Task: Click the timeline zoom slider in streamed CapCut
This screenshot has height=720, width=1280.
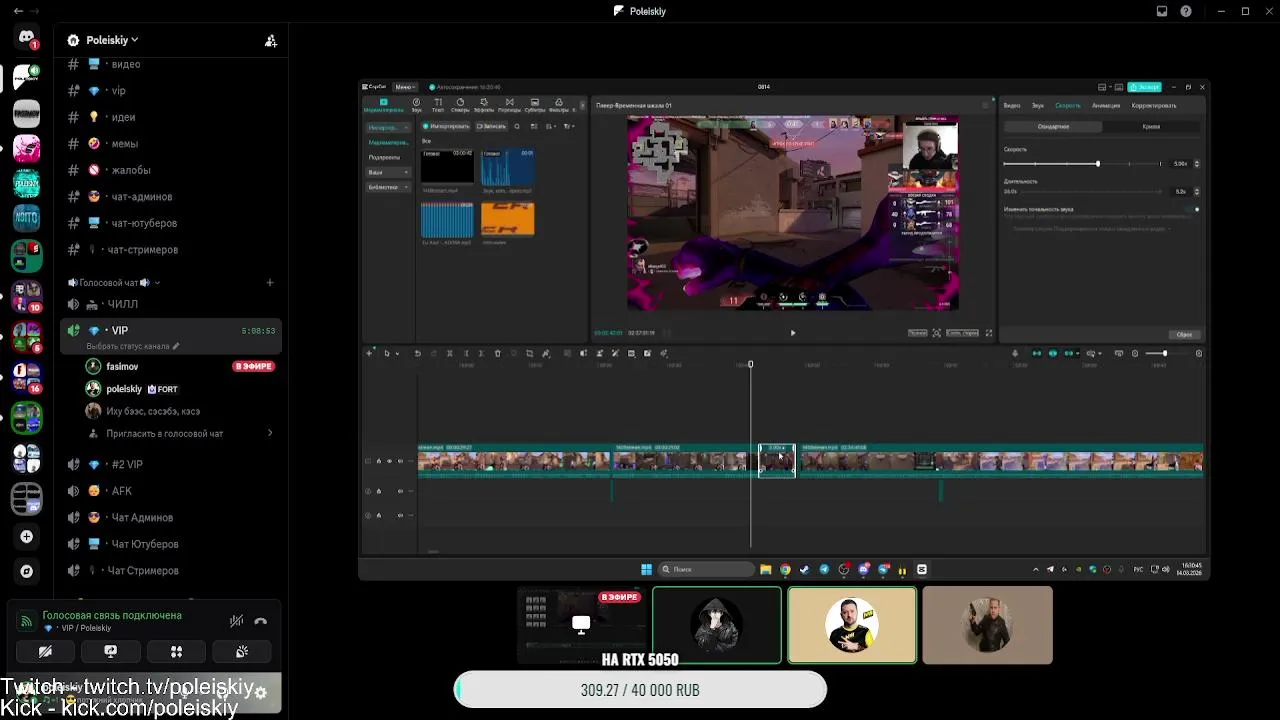Action: pos(1164,353)
